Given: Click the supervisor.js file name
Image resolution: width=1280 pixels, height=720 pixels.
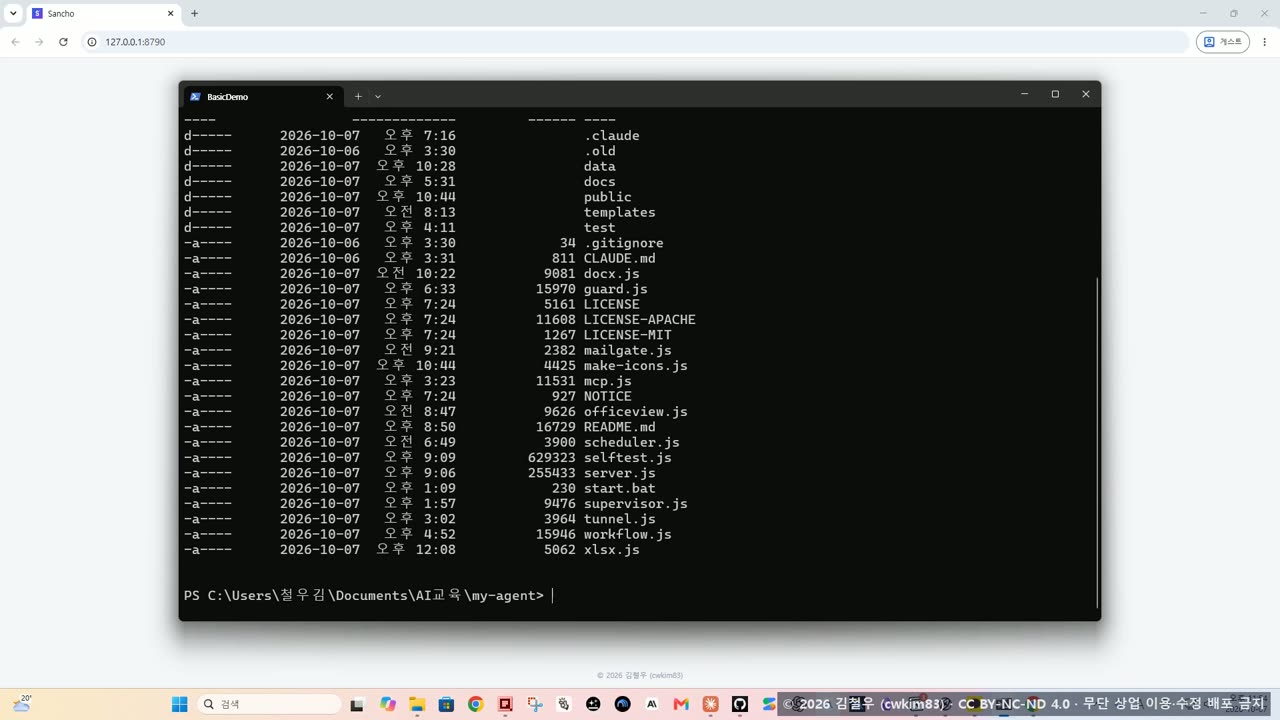Looking at the screenshot, I should 636,504.
